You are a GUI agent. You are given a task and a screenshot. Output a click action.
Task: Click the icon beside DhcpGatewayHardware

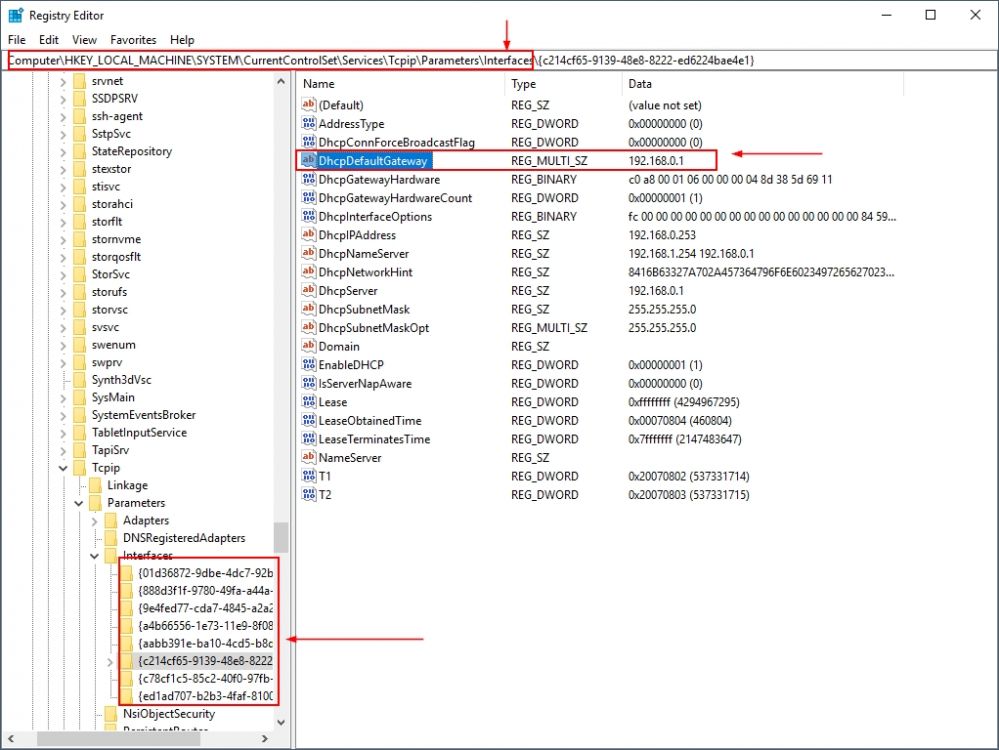(x=309, y=179)
